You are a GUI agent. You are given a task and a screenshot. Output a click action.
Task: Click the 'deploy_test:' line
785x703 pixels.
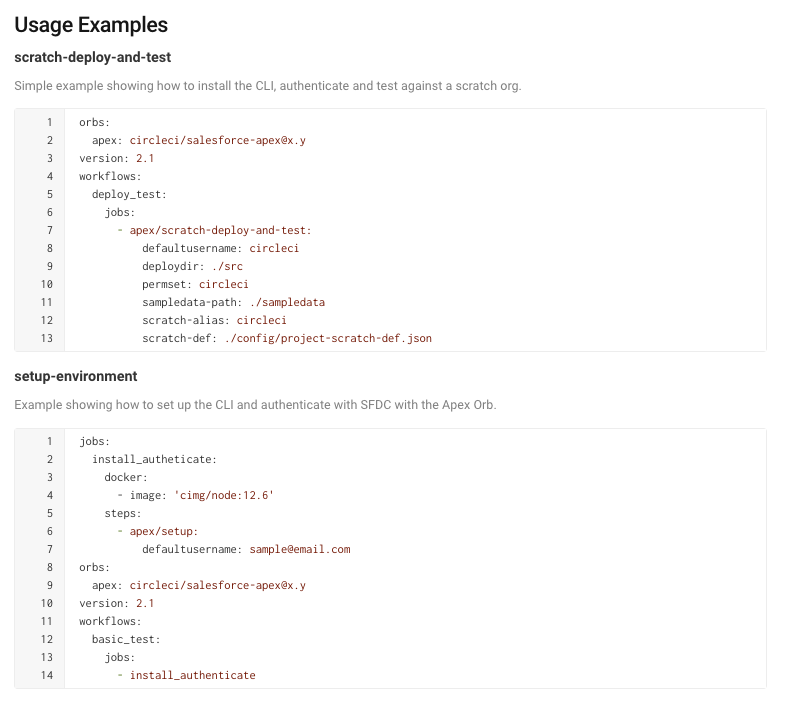[129, 194]
